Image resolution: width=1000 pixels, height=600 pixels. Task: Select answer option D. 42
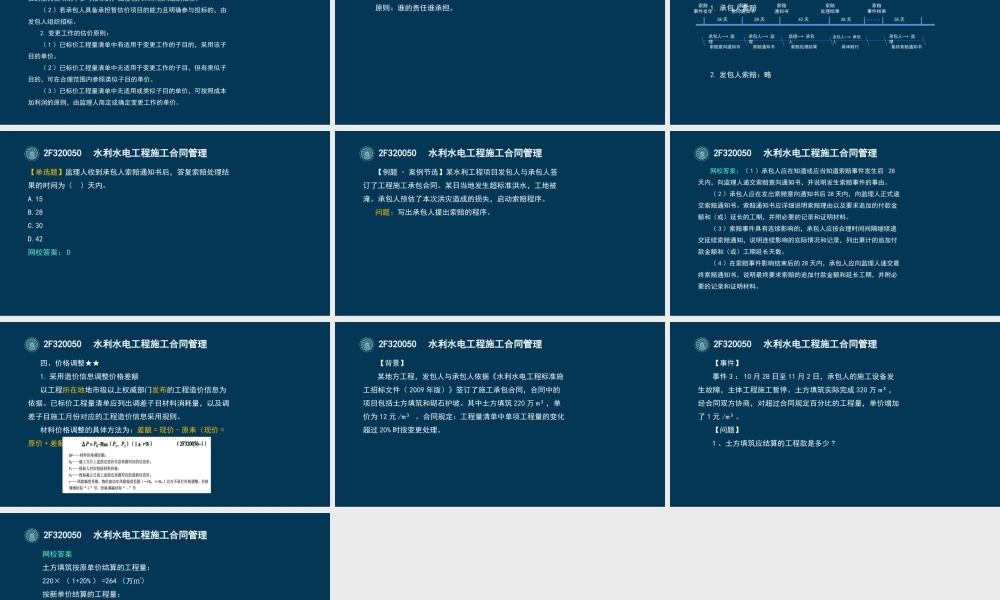tap(35, 239)
